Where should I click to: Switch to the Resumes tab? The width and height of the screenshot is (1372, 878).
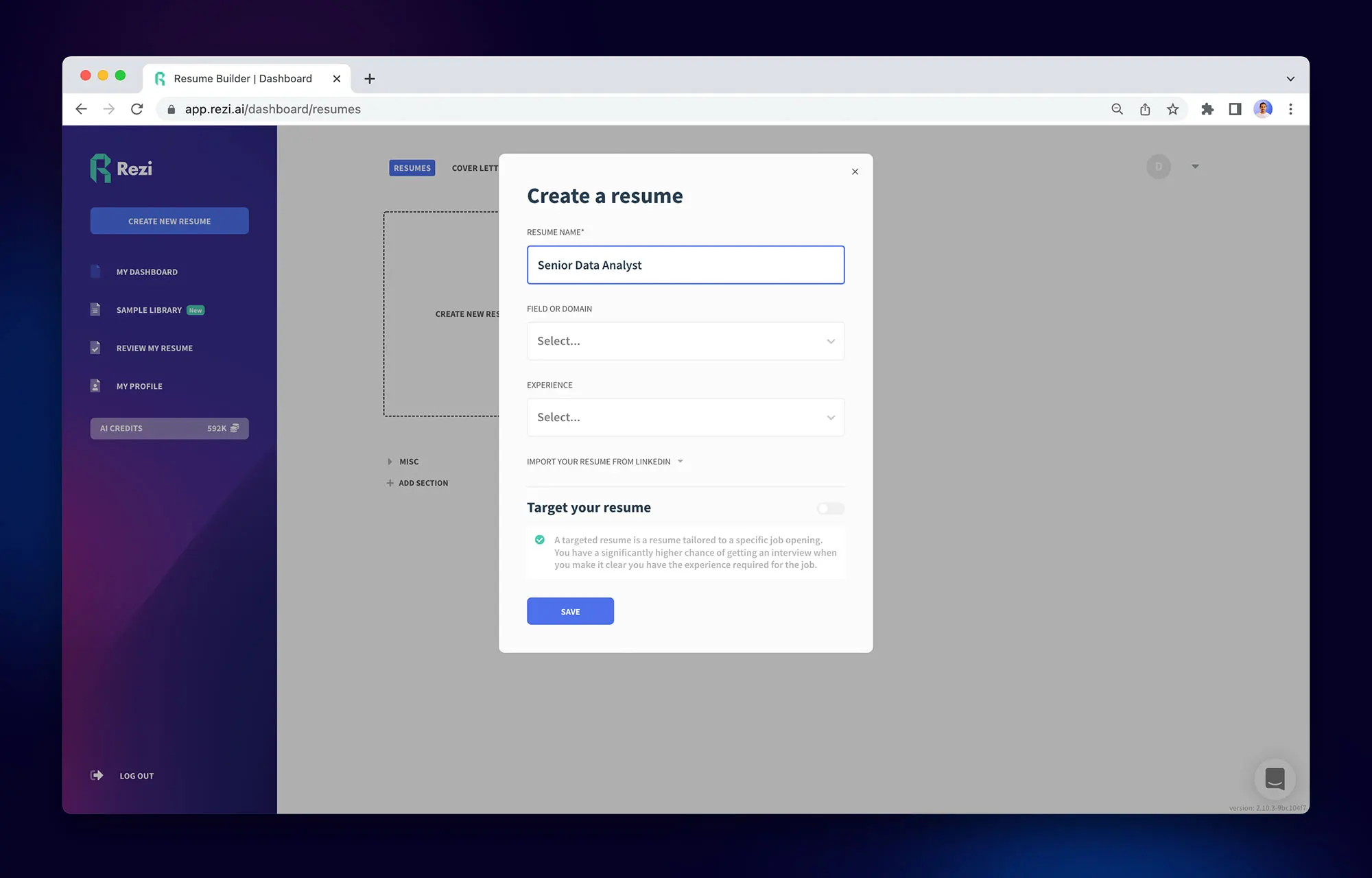412,167
